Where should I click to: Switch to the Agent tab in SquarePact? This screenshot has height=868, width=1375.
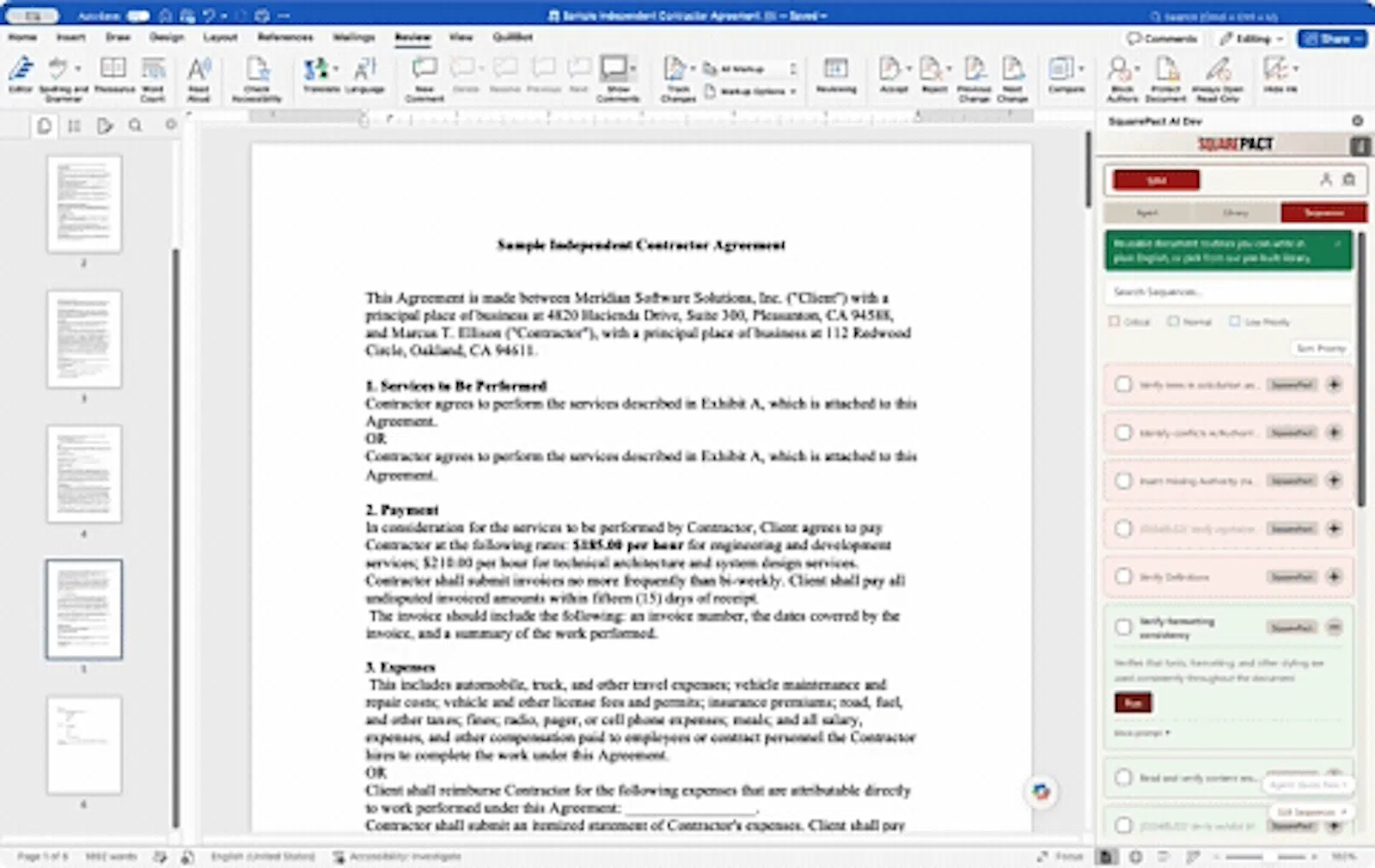(1147, 212)
